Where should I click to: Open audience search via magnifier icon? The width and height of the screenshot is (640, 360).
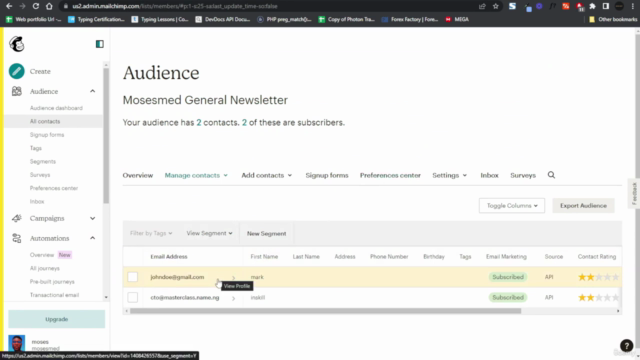[x=551, y=175]
